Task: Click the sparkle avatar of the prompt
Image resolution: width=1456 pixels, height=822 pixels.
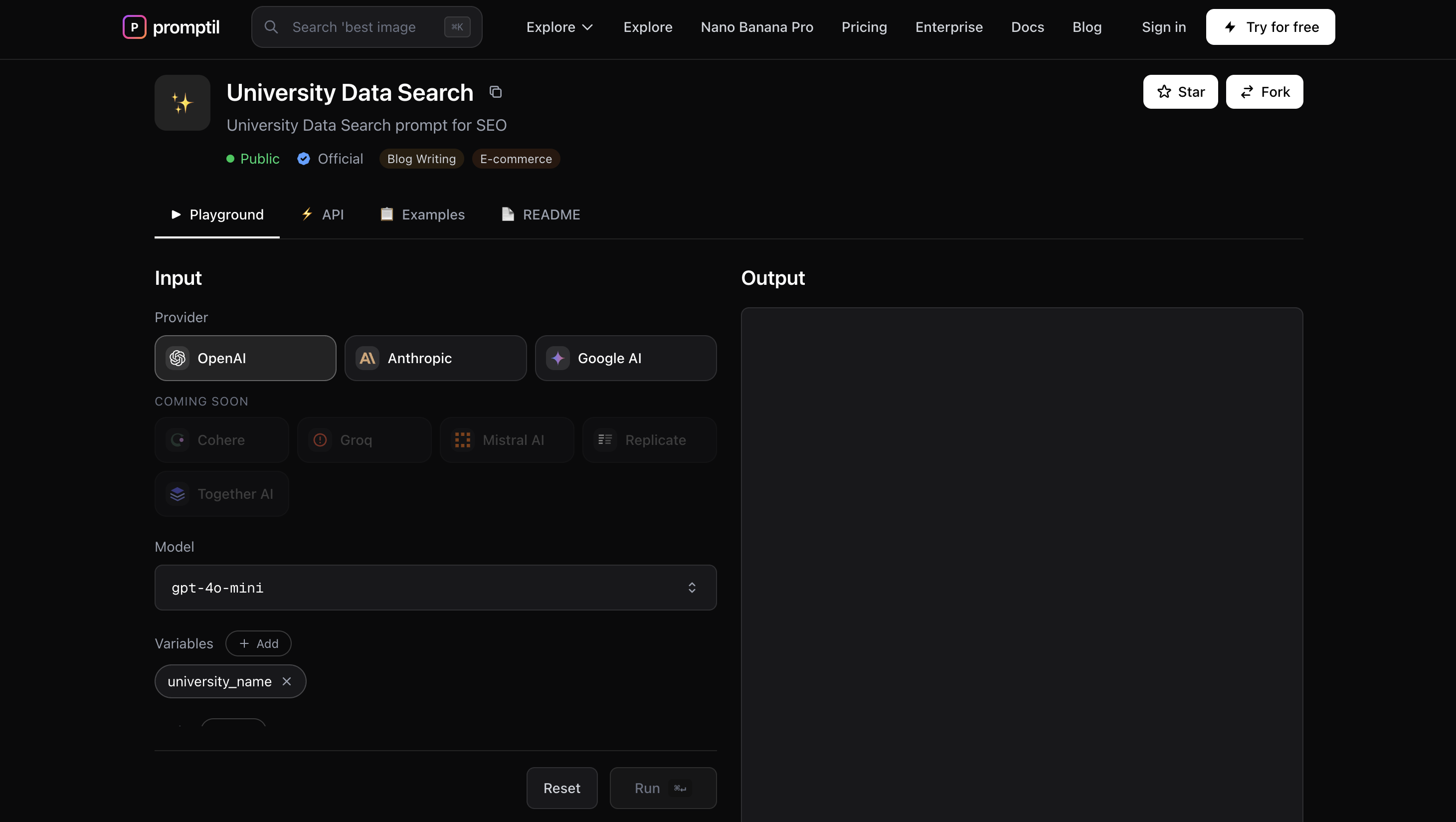Action: click(x=182, y=102)
